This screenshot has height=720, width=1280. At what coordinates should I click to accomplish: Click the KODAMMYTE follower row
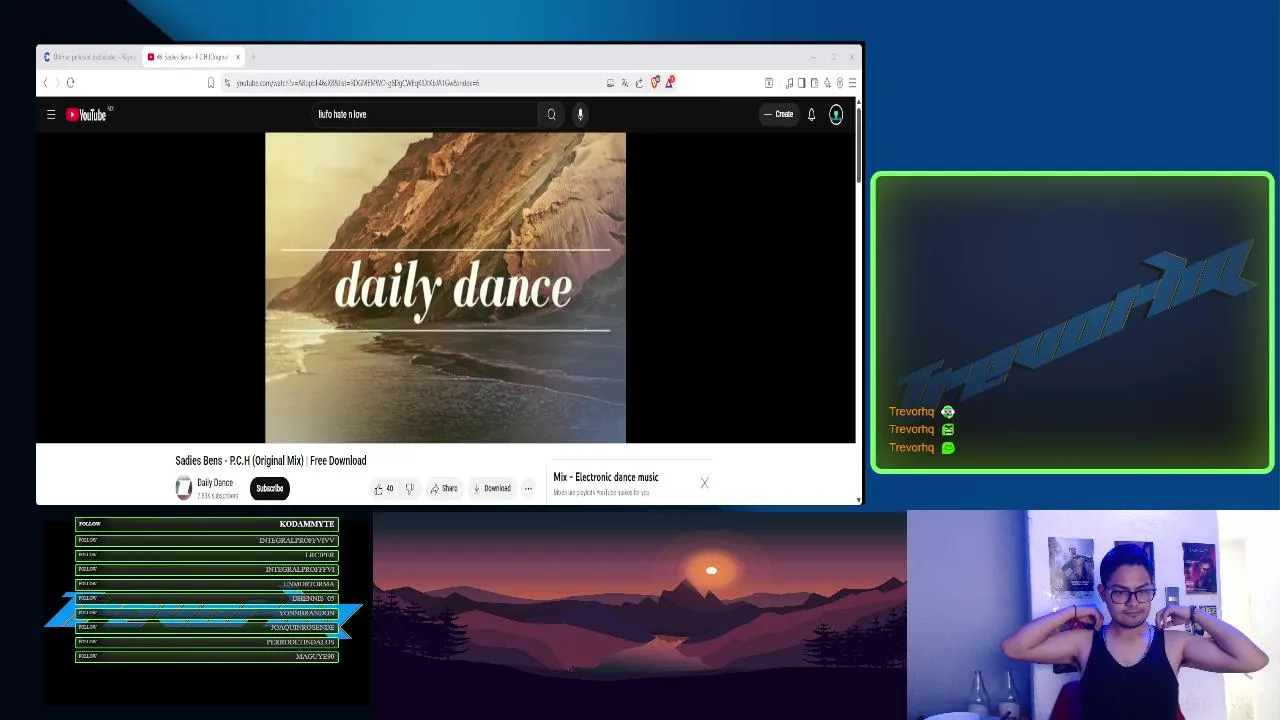pos(207,524)
